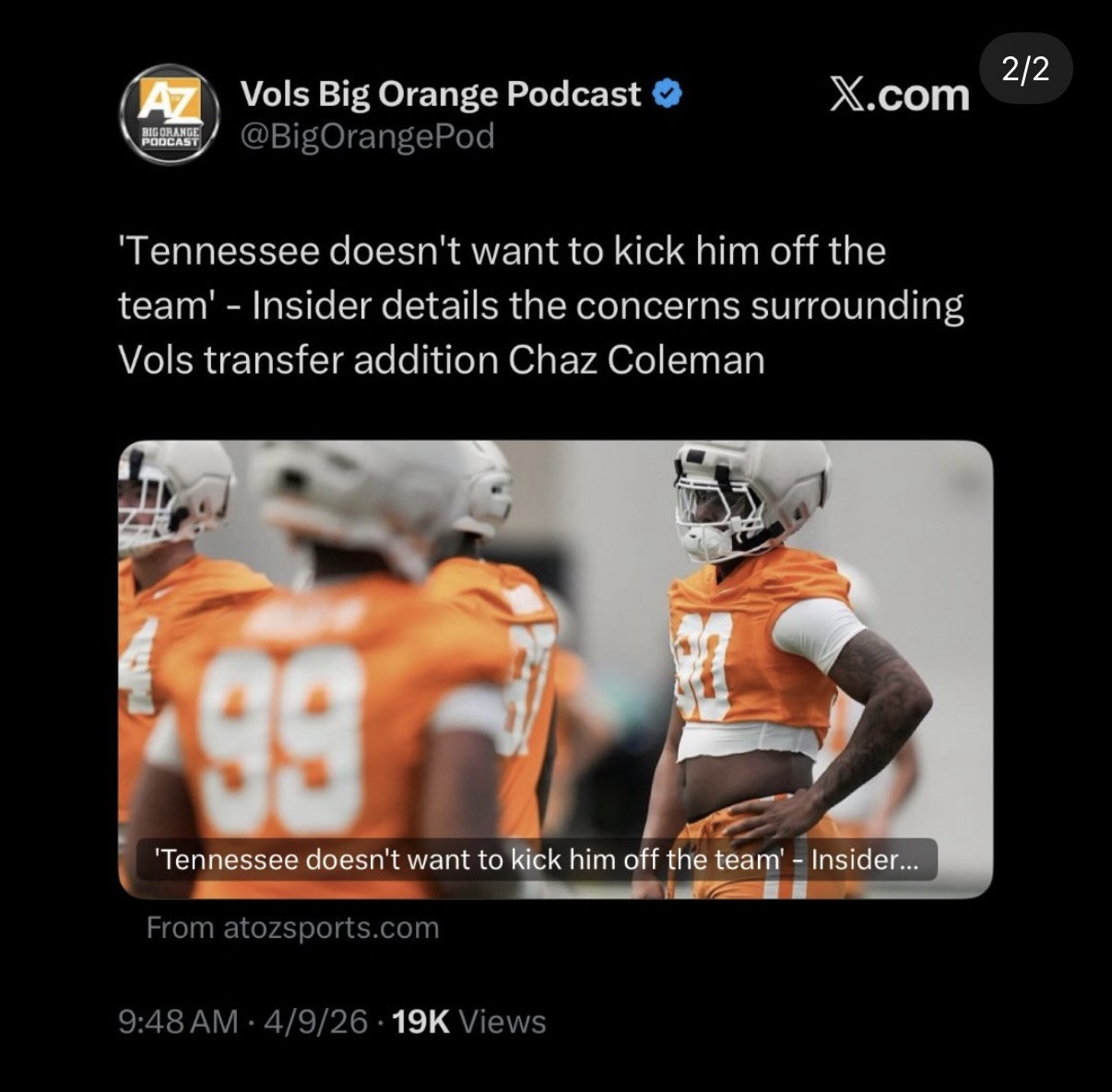Tap the 2/2 image counter badge
The width and height of the screenshot is (1112, 1092).
click(x=1025, y=69)
